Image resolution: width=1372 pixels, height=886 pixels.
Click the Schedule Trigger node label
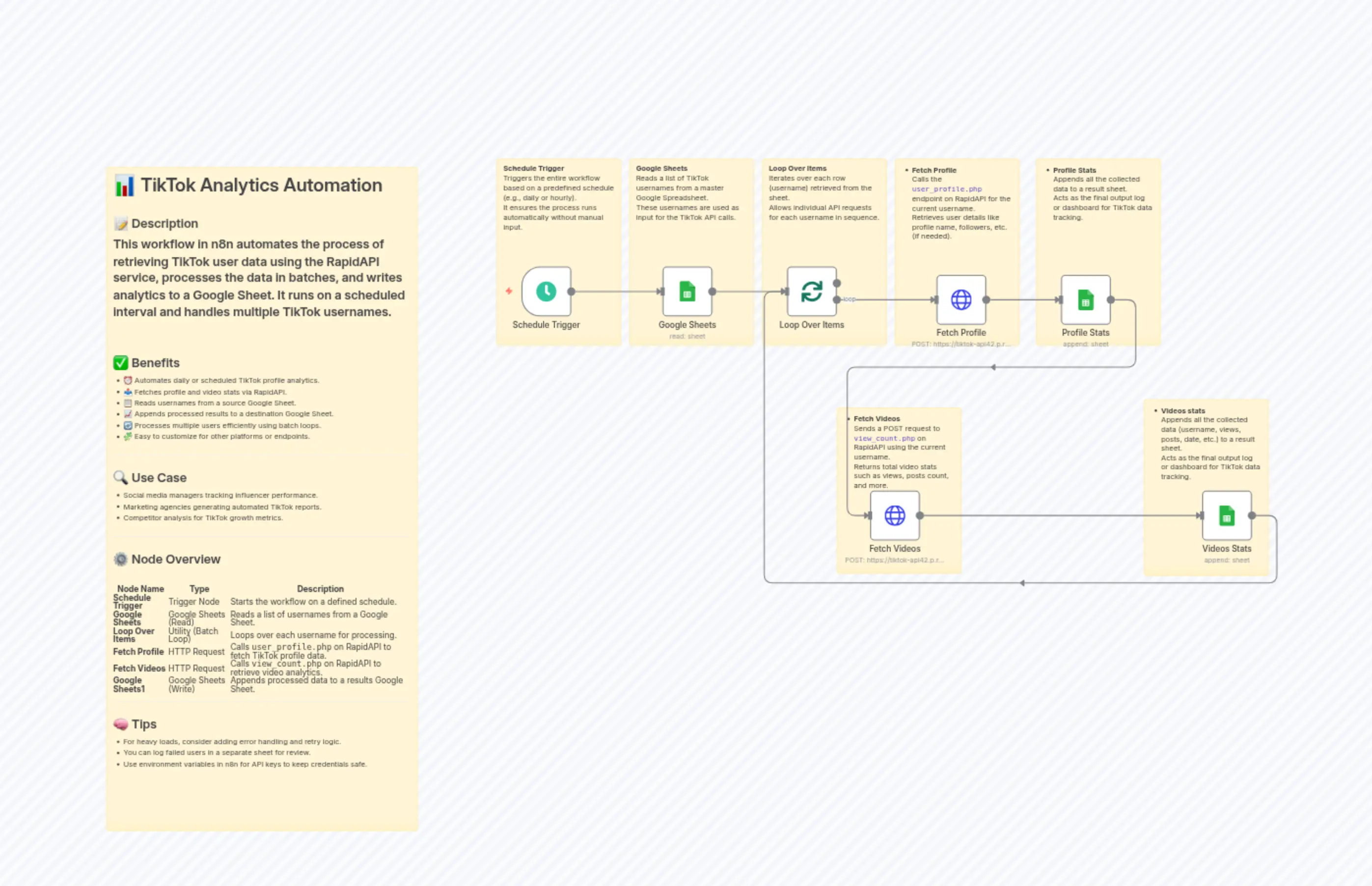point(546,324)
